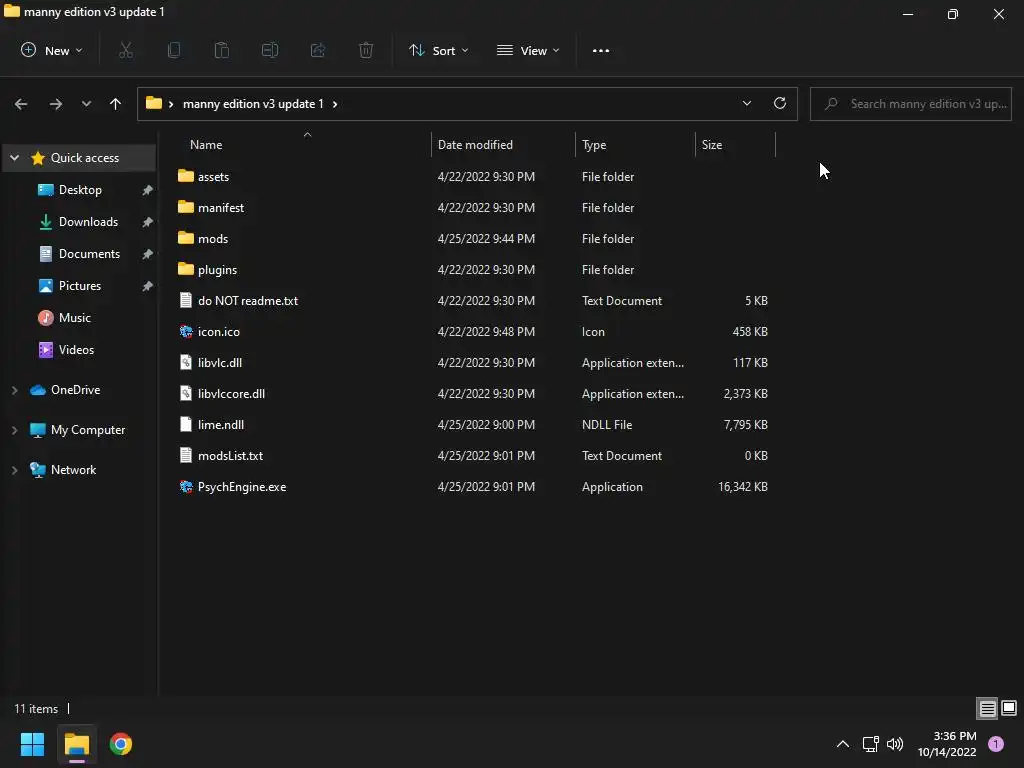1024x768 pixels.
Task: Click the manifest folder icon
Action: 186,207
